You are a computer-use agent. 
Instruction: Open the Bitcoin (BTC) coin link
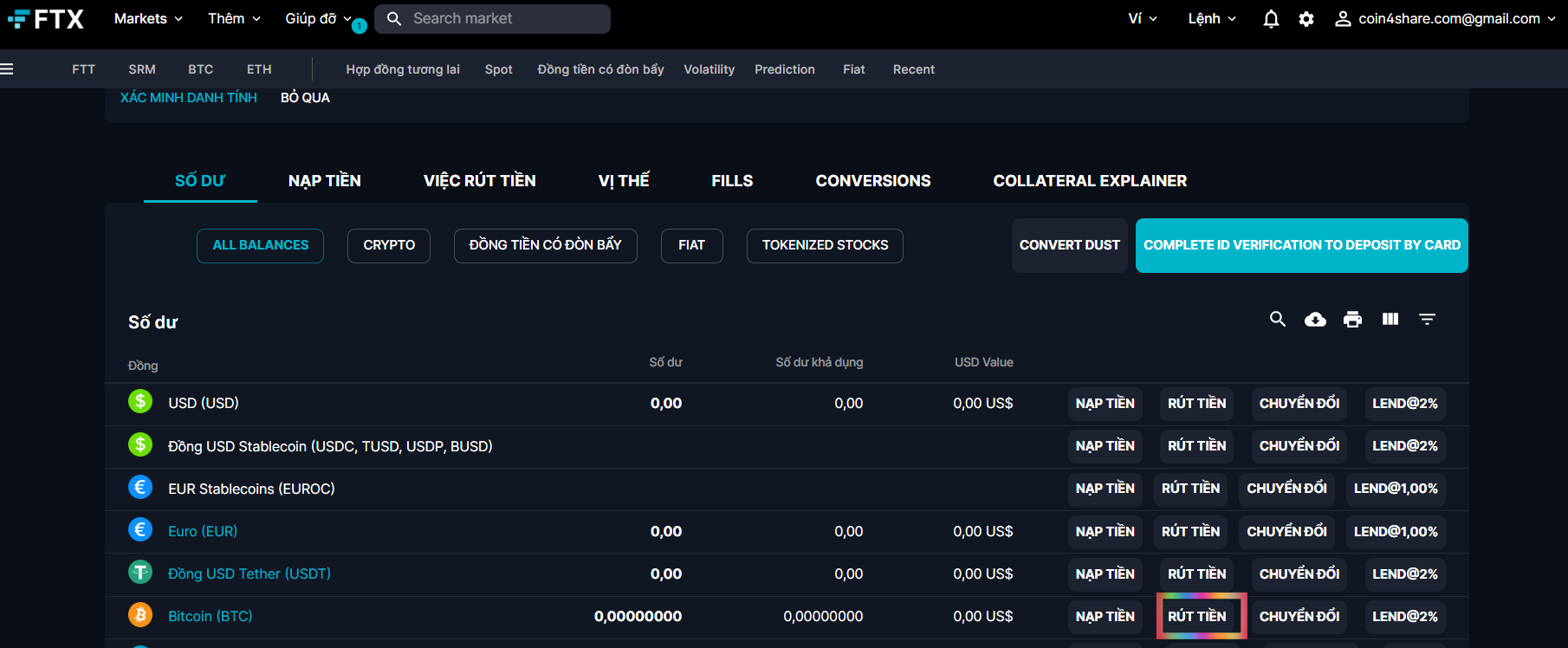[211, 616]
